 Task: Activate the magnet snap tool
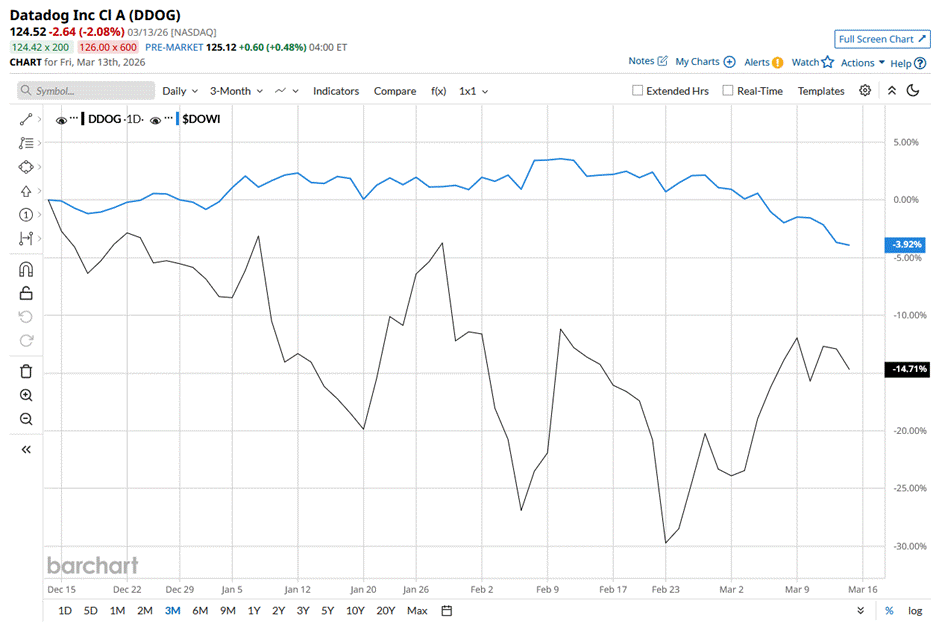(x=26, y=269)
